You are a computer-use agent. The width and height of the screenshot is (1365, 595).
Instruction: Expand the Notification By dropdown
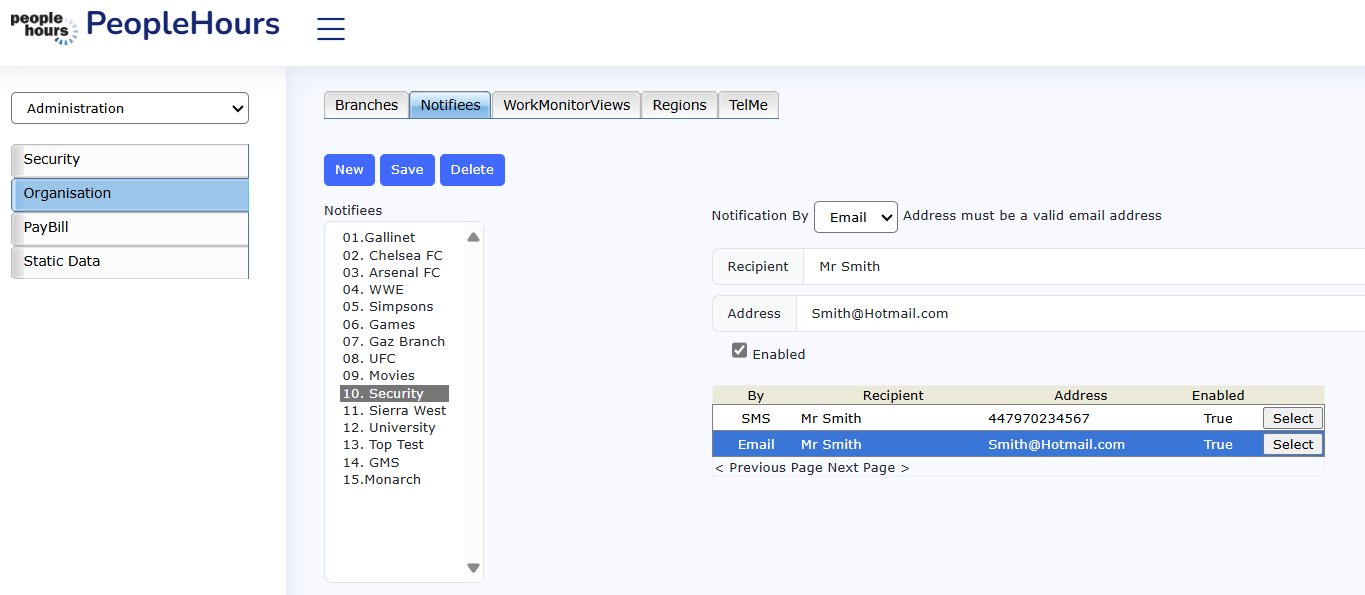click(x=855, y=217)
